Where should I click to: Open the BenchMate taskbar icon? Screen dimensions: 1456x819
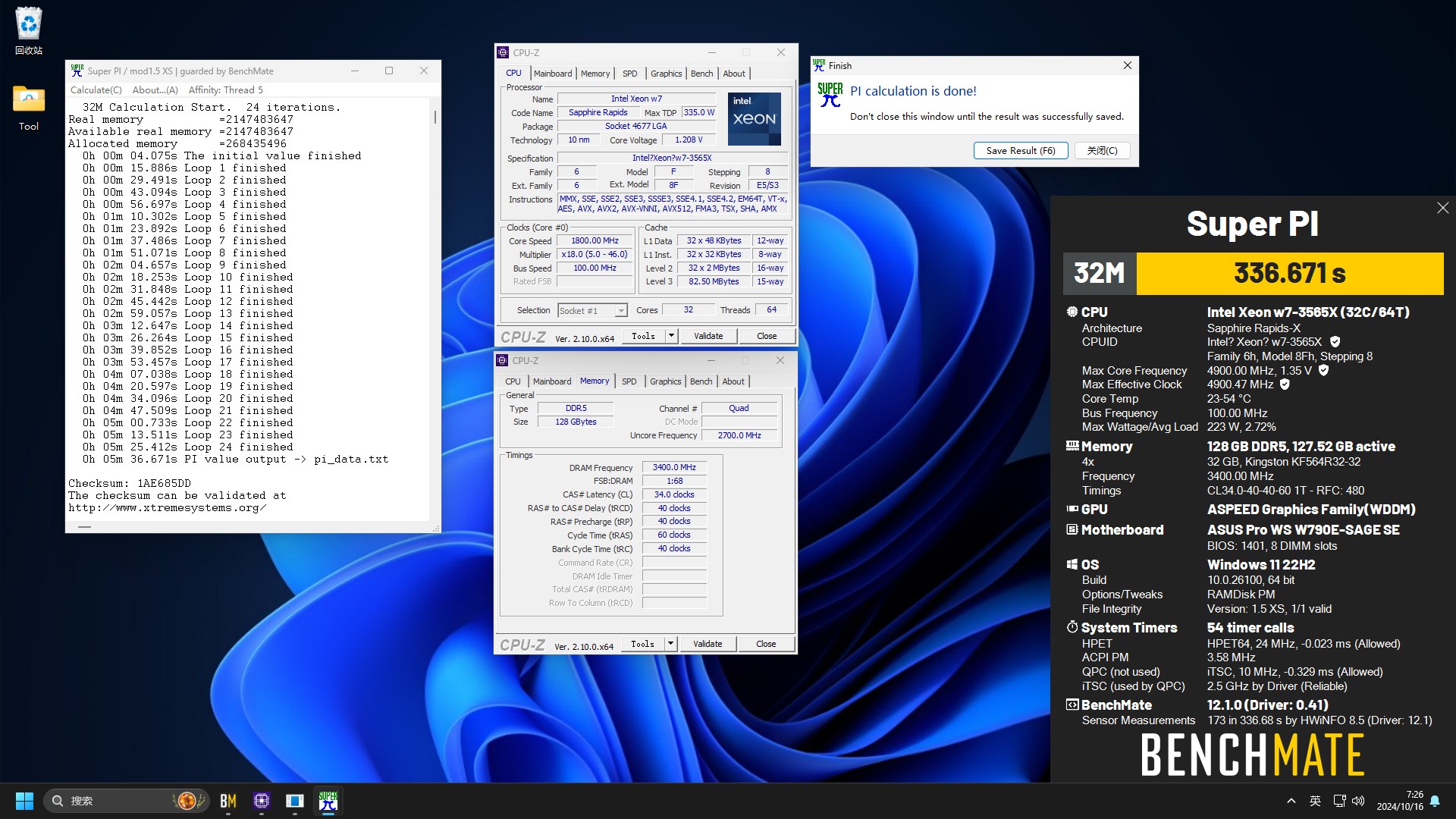(227, 801)
